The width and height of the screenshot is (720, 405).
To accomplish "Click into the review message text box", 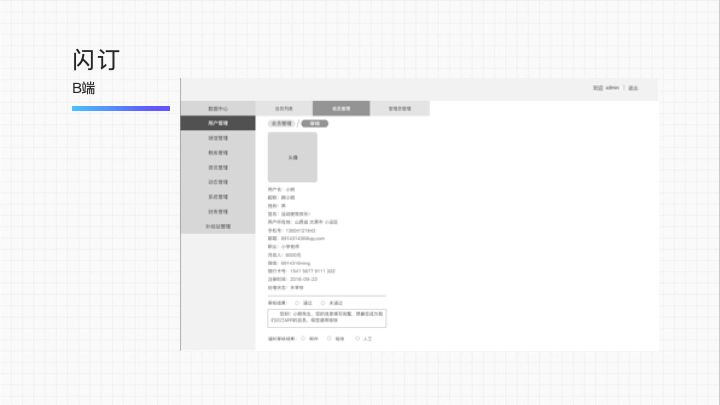I will point(327,318).
